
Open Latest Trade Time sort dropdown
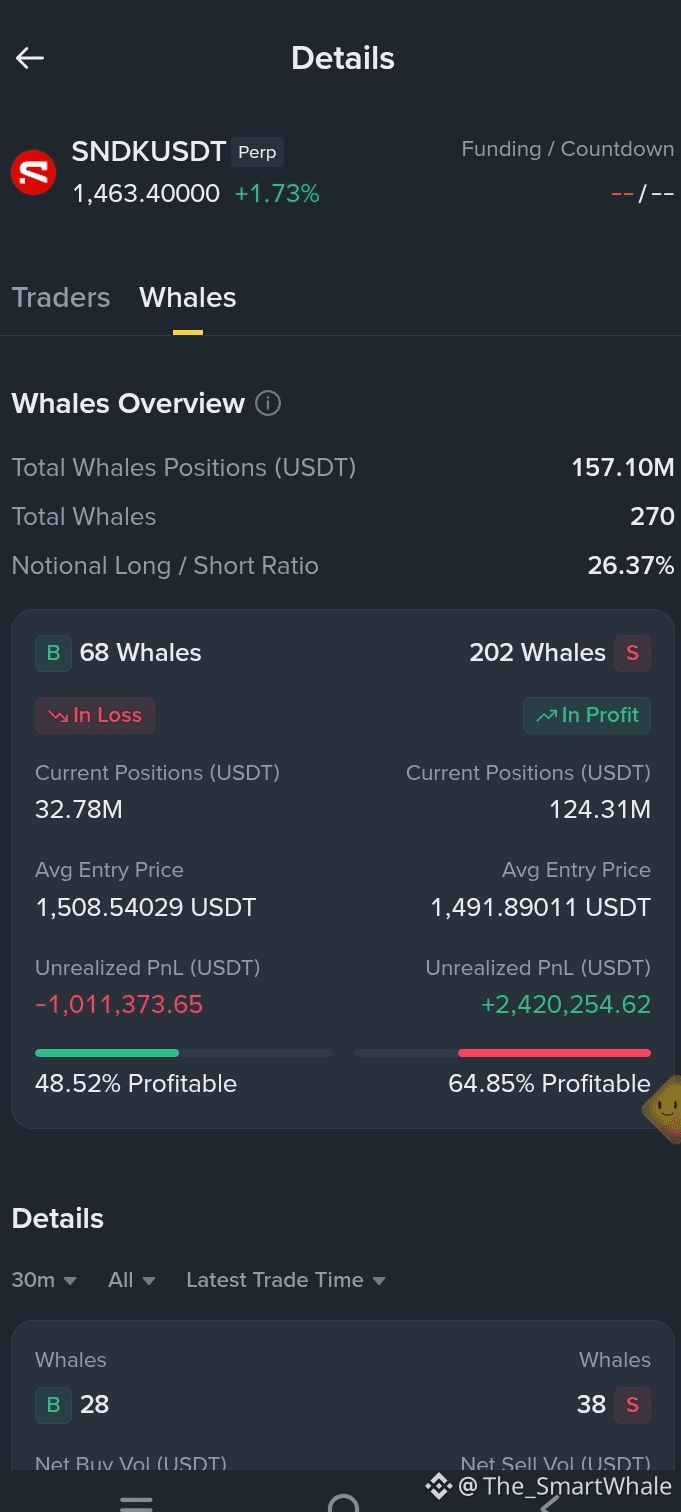(286, 1280)
